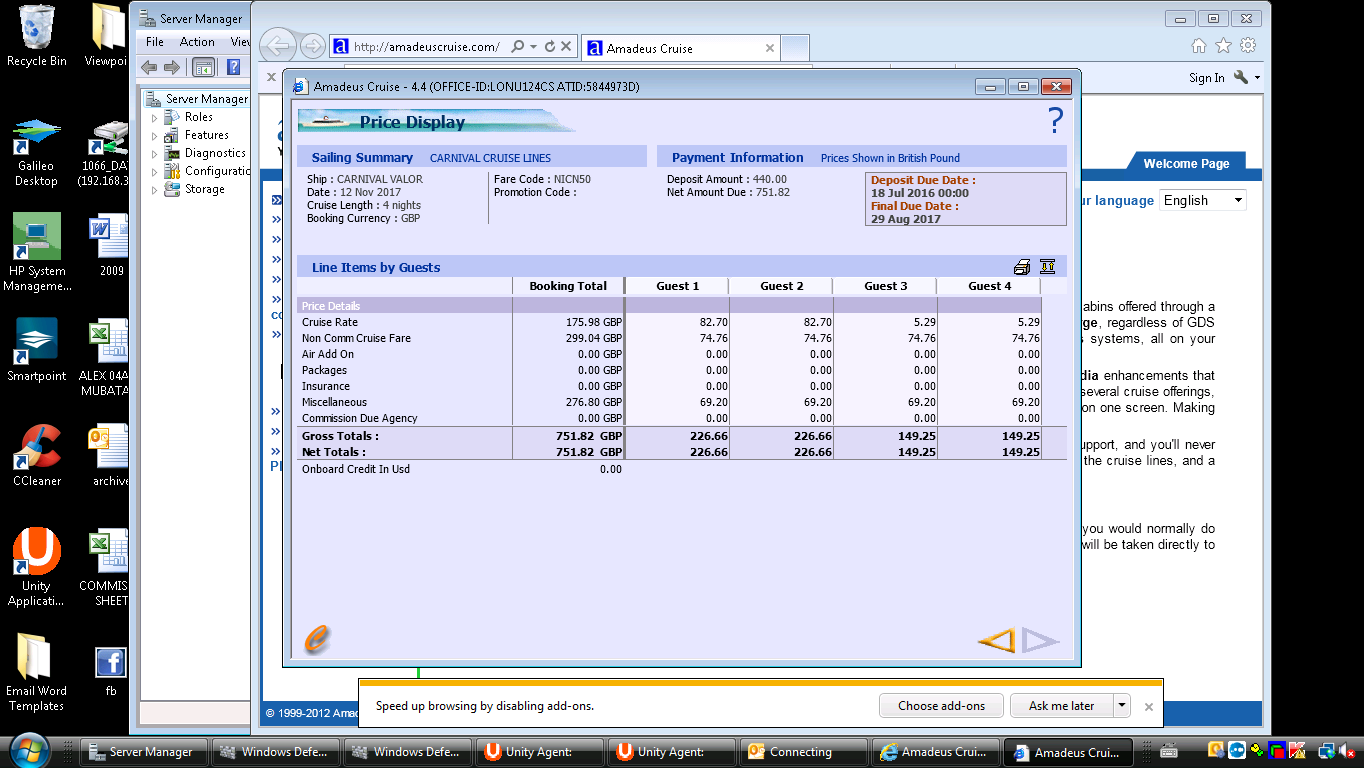Click the collapse rows icon beside the printer
1364x768 pixels.
click(1047, 267)
